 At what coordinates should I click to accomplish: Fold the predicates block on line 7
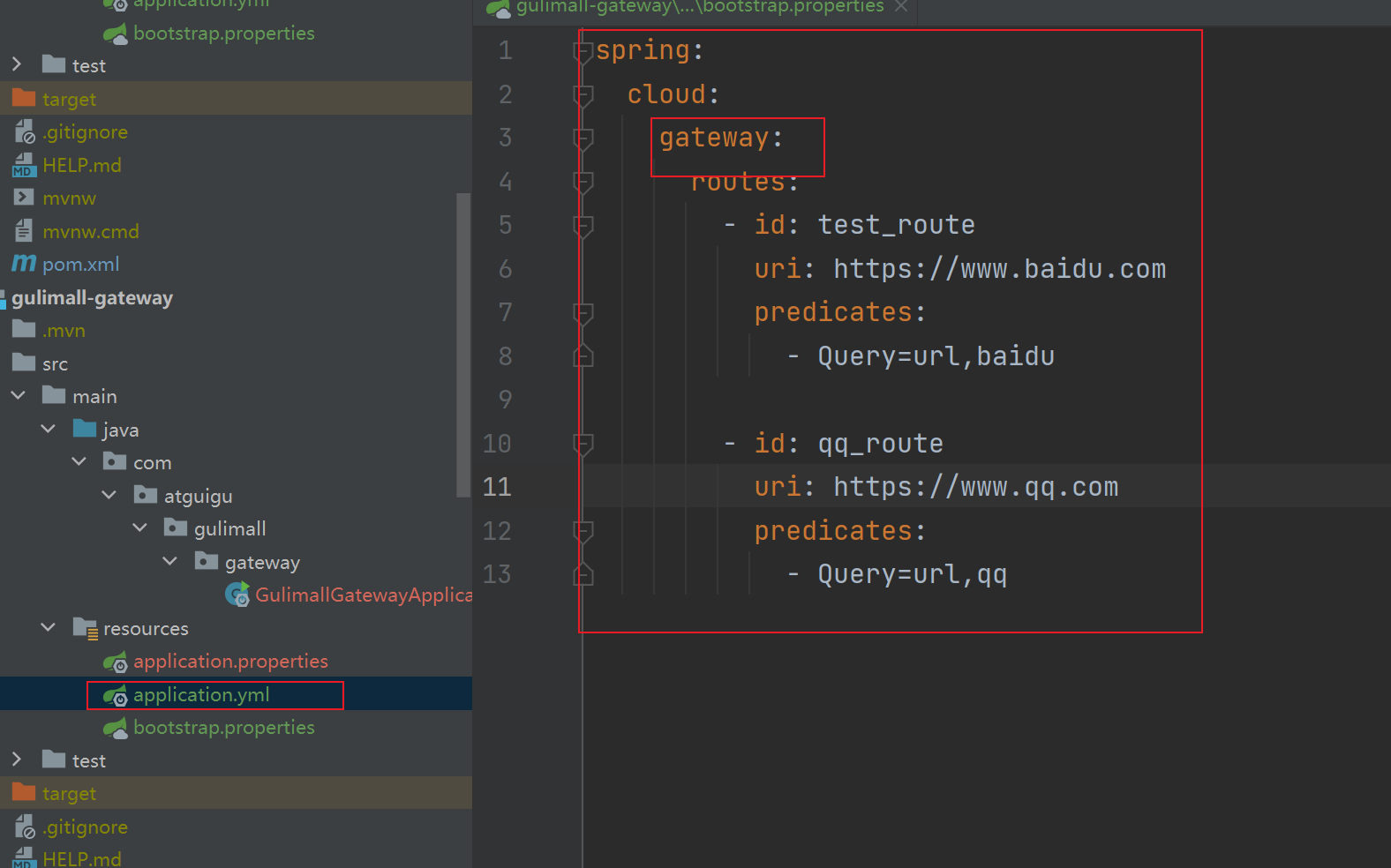coord(583,313)
